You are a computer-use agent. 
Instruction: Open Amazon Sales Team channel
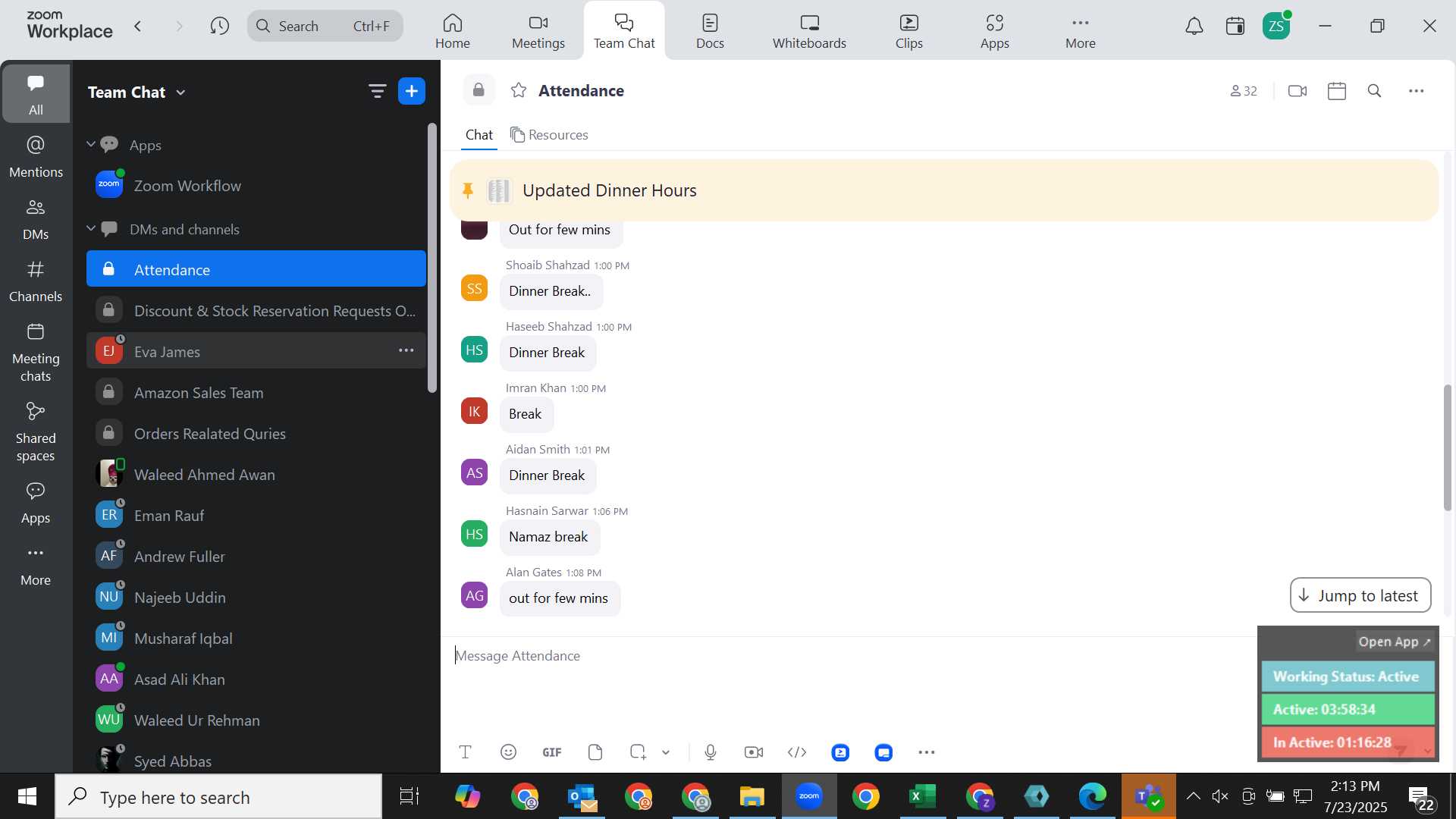pos(256,393)
